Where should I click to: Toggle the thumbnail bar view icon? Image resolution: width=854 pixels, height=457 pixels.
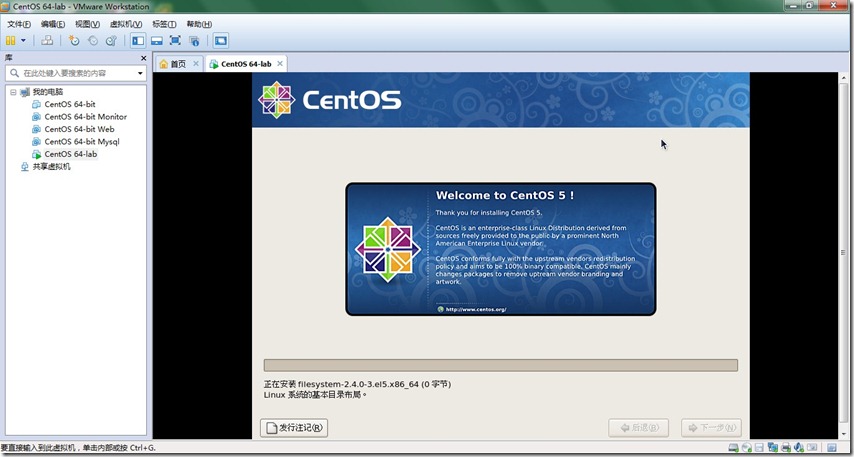point(157,40)
